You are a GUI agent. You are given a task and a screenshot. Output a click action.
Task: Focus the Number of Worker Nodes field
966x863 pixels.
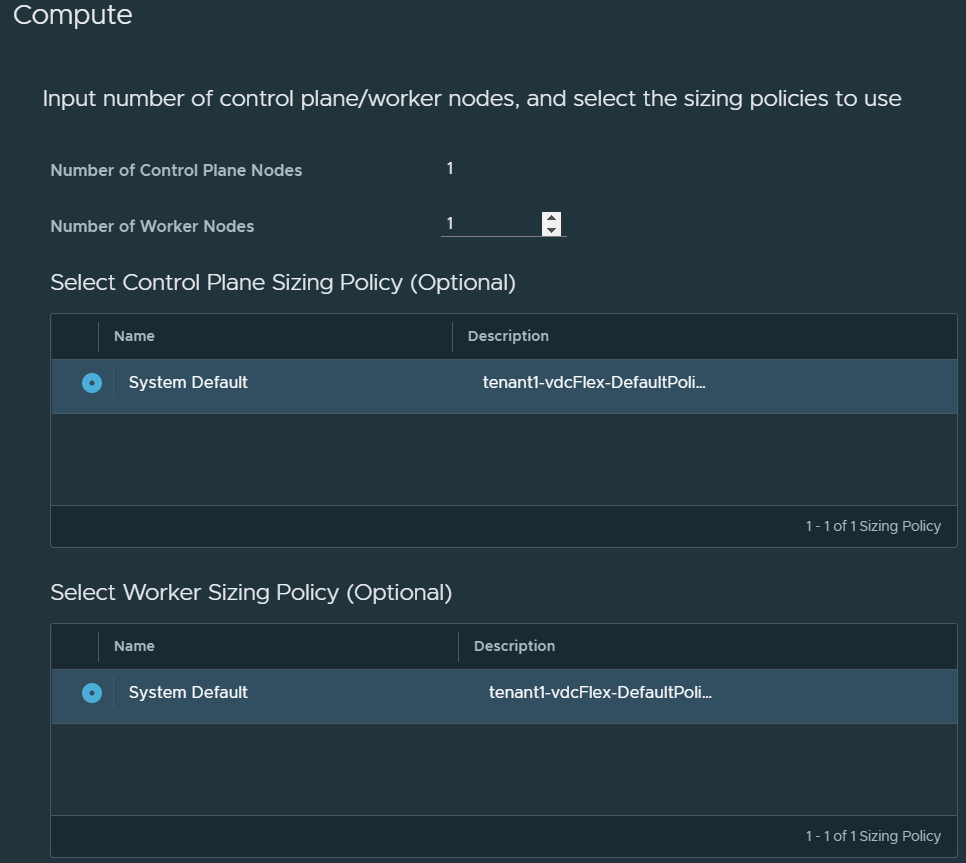pos(490,224)
